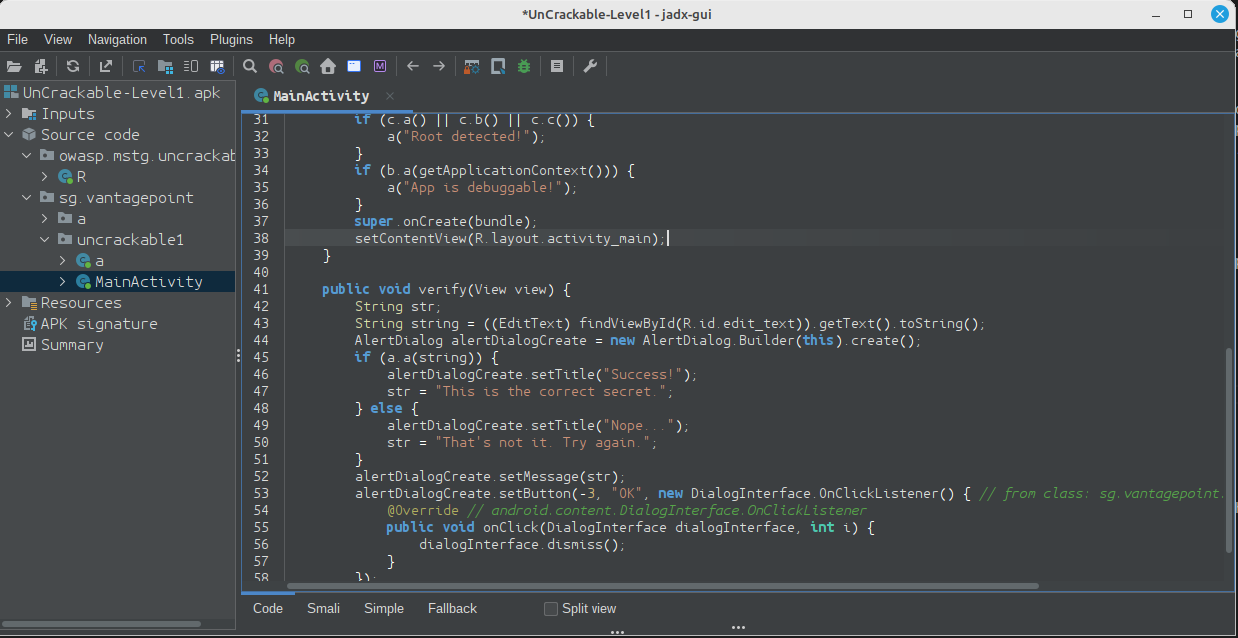
Task: Open the Navigation menu
Action: click(117, 39)
